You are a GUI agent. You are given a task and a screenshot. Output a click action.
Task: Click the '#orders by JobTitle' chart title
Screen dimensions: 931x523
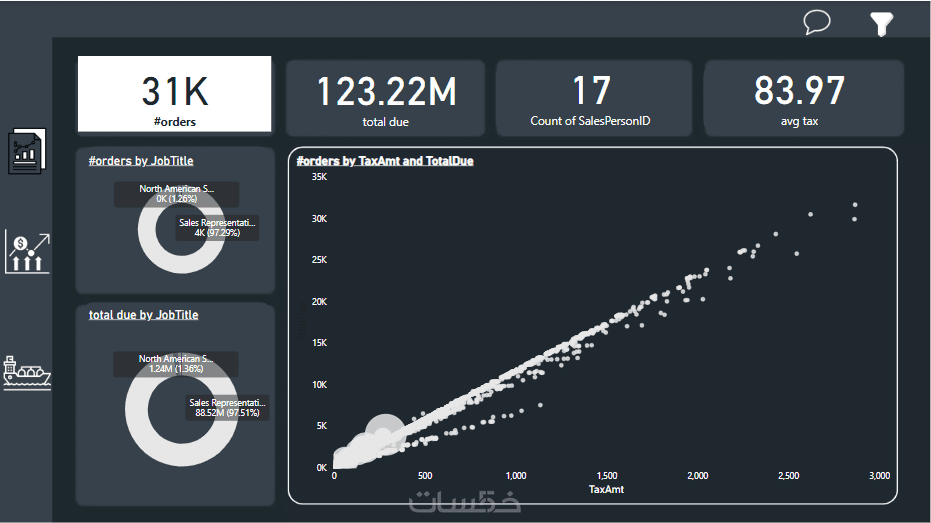tap(141, 161)
